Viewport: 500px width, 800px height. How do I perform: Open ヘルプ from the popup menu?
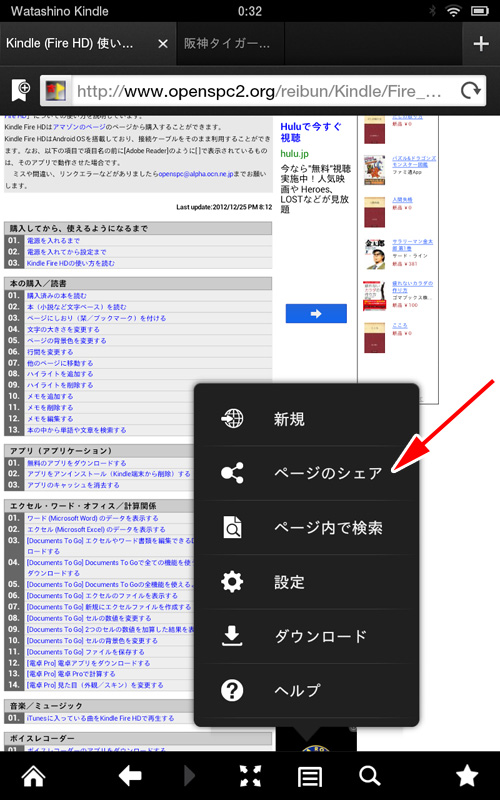(307, 691)
